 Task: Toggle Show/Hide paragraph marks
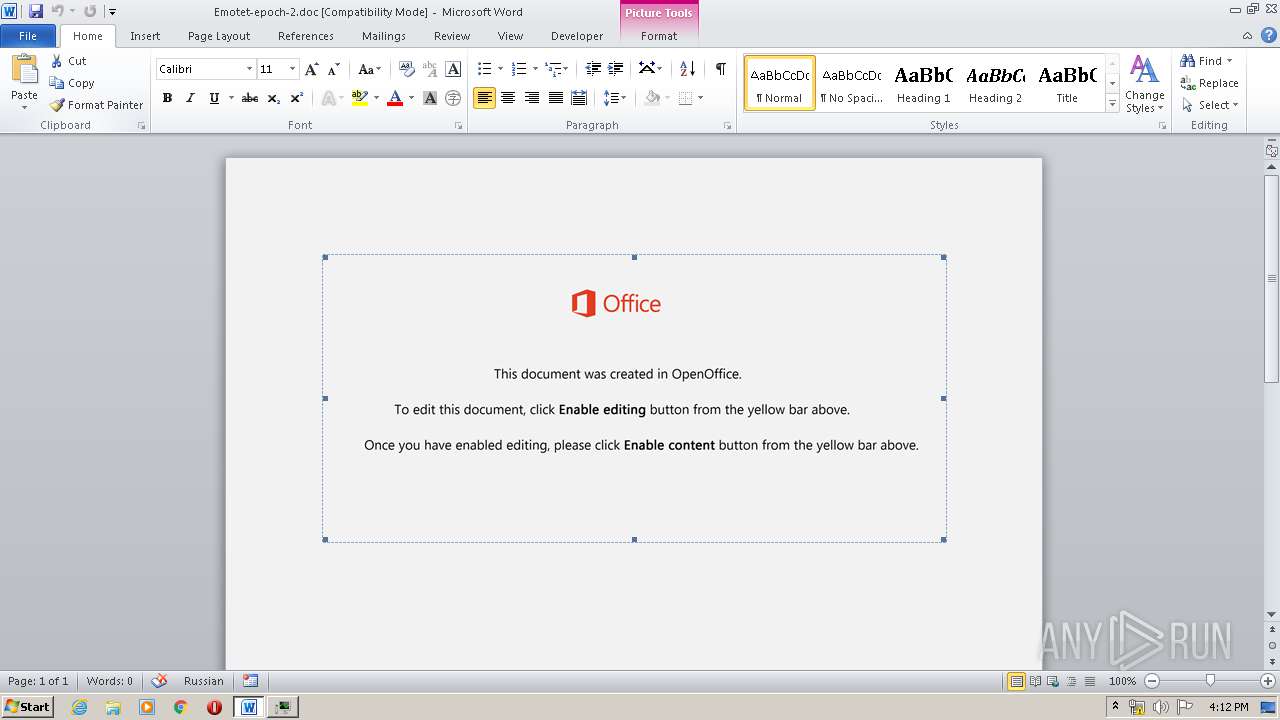coord(720,69)
